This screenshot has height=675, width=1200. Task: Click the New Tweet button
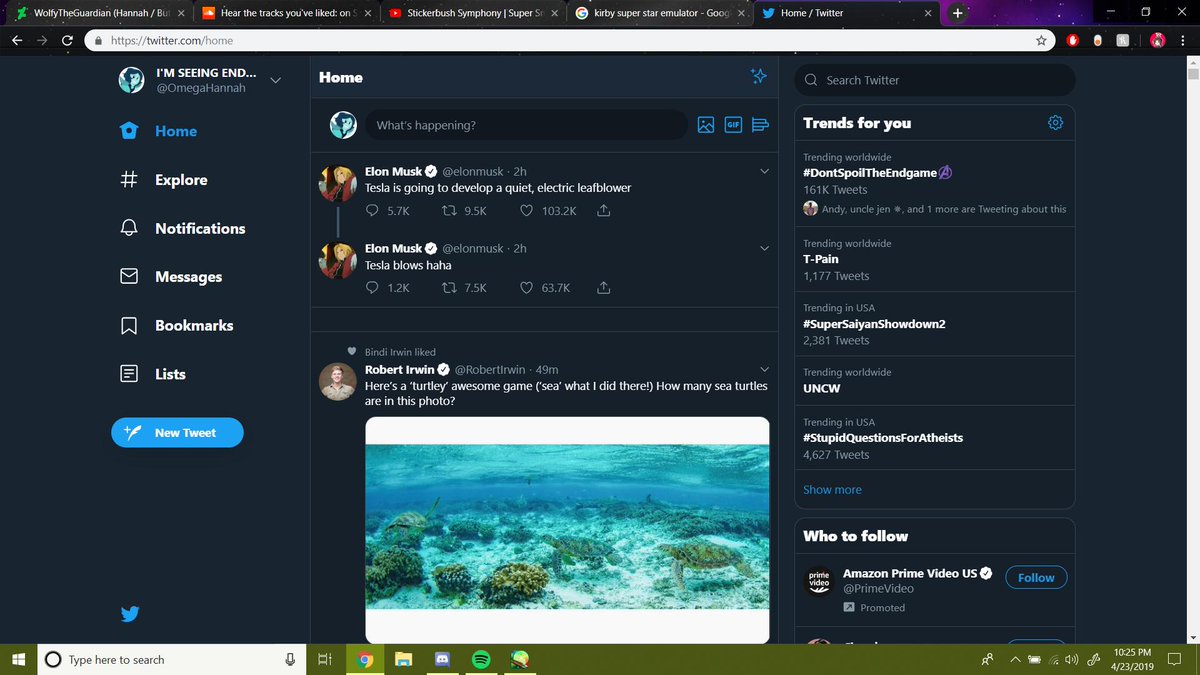tap(177, 432)
